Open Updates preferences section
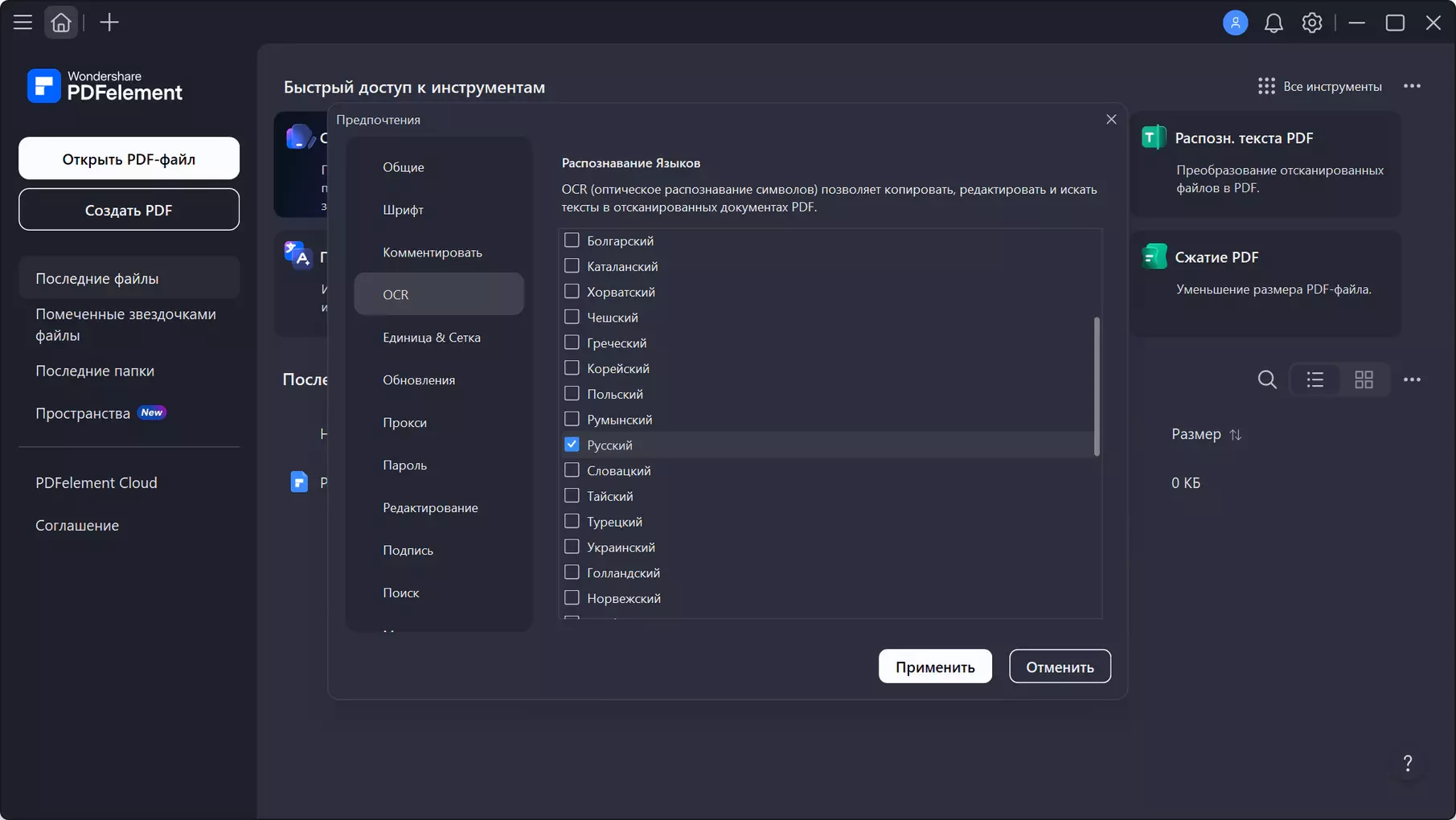The height and width of the screenshot is (820, 1456). click(439, 379)
